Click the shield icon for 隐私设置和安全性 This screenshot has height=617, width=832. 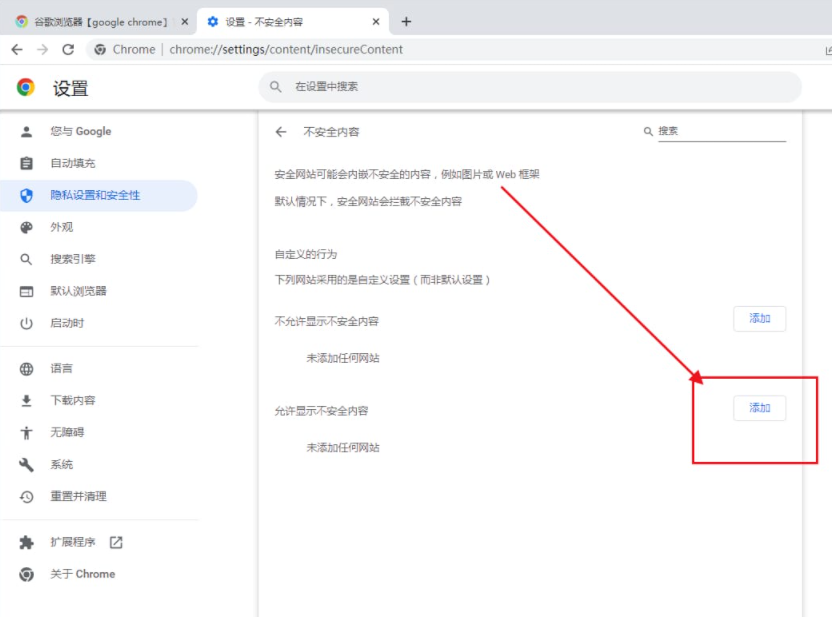[x=26, y=195]
